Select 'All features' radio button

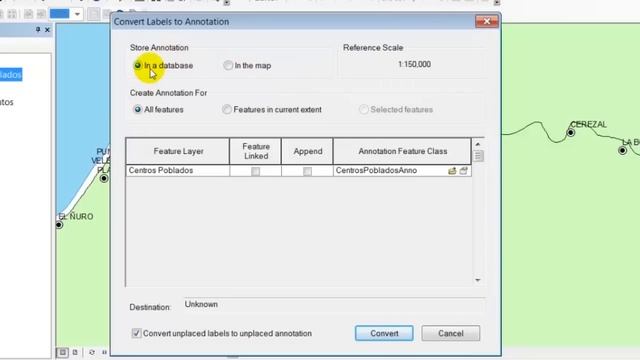tap(138, 109)
